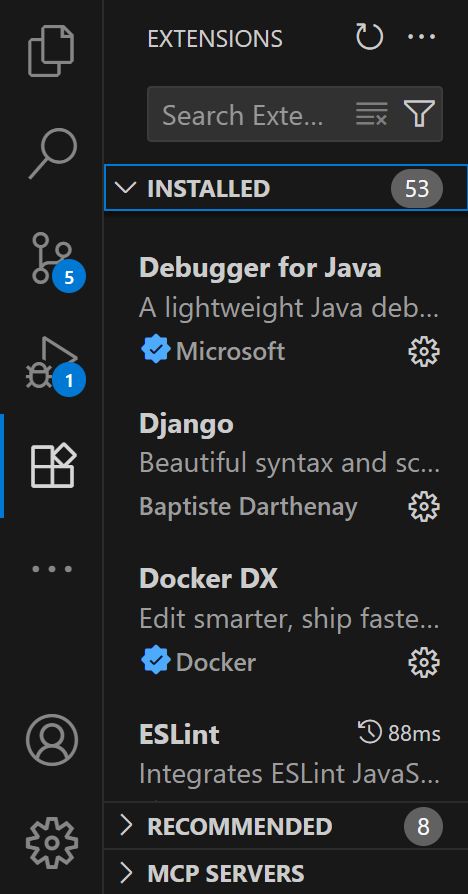Viewport: 468px width, 894px height.
Task: Open the Explorer view icon
Action: tap(51, 51)
